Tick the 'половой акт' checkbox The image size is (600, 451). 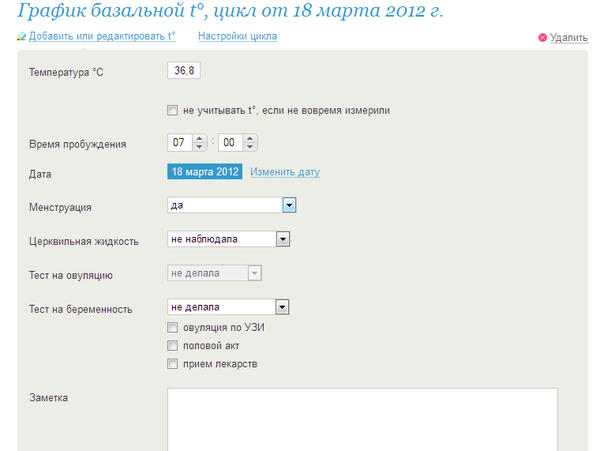173,345
